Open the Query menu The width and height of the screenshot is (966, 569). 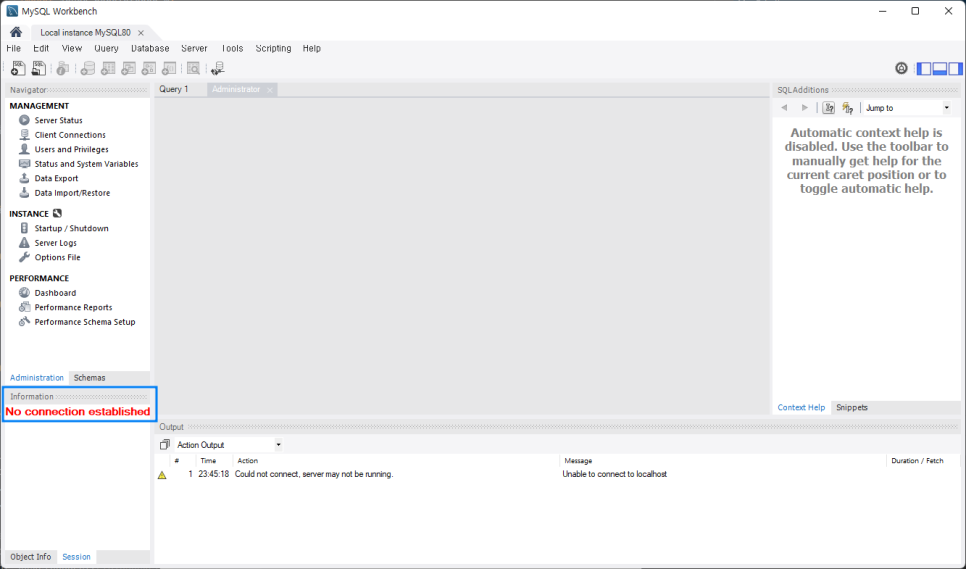coord(106,48)
